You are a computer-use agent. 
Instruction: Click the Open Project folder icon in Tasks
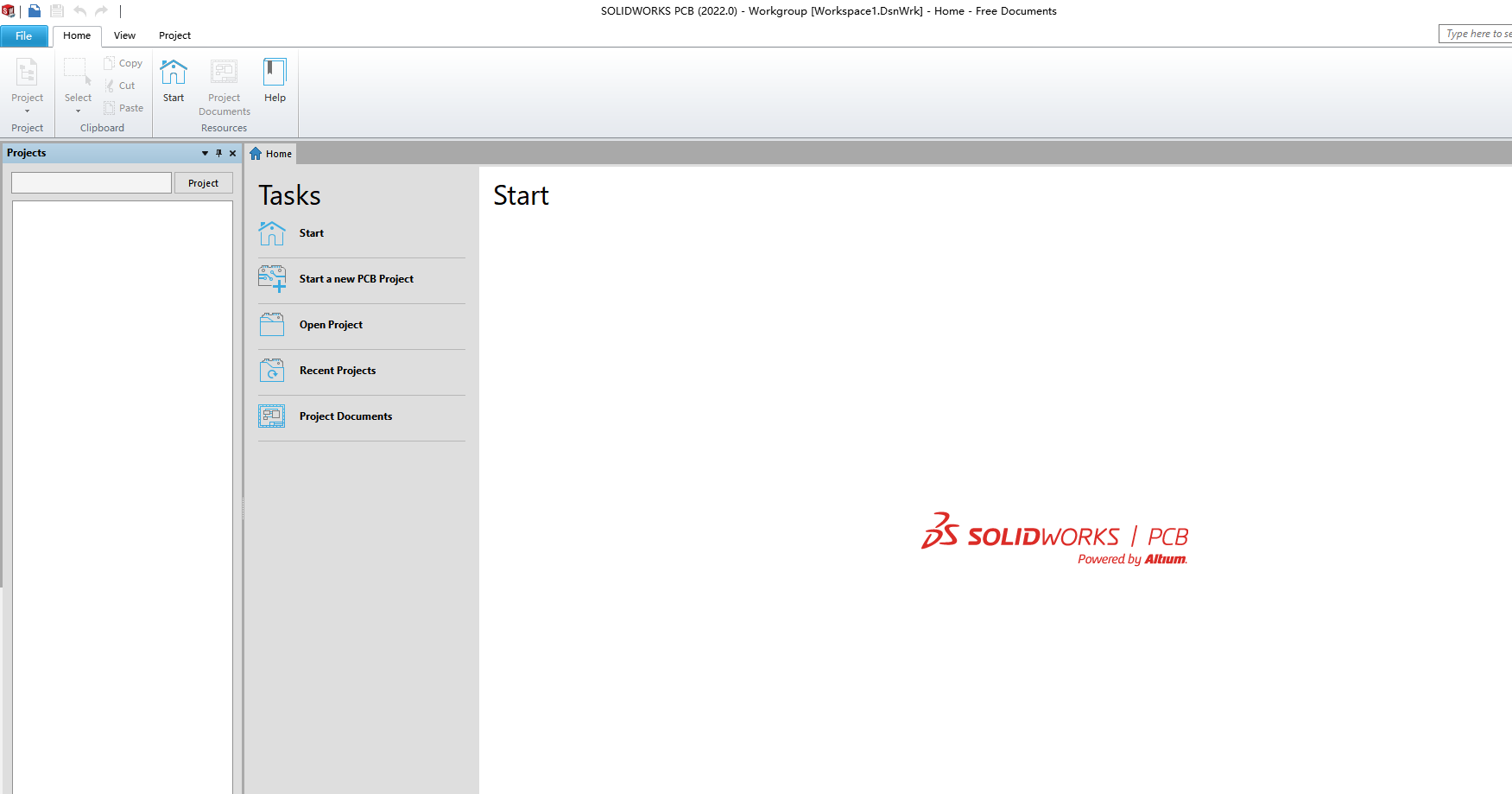272,325
